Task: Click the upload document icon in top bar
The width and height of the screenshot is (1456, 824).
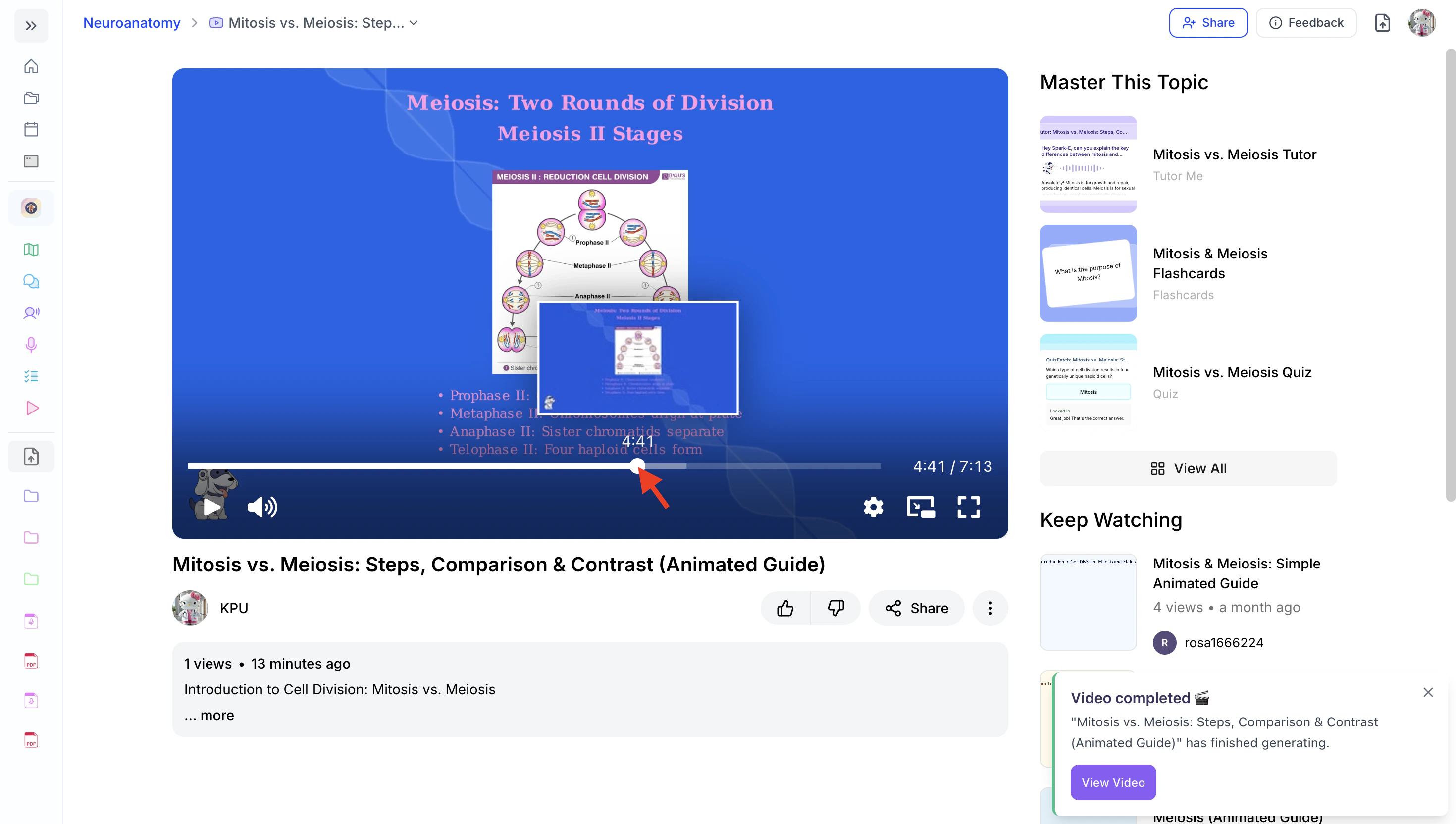Action: (1382, 23)
